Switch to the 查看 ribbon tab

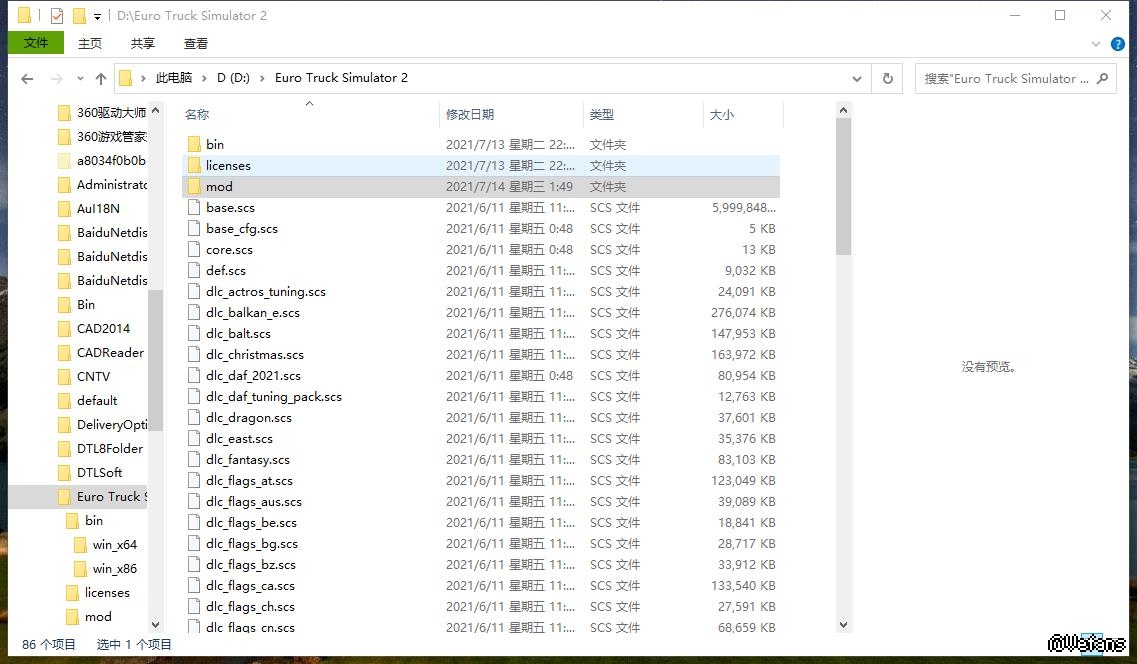pyautogui.click(x=196, y=43)
